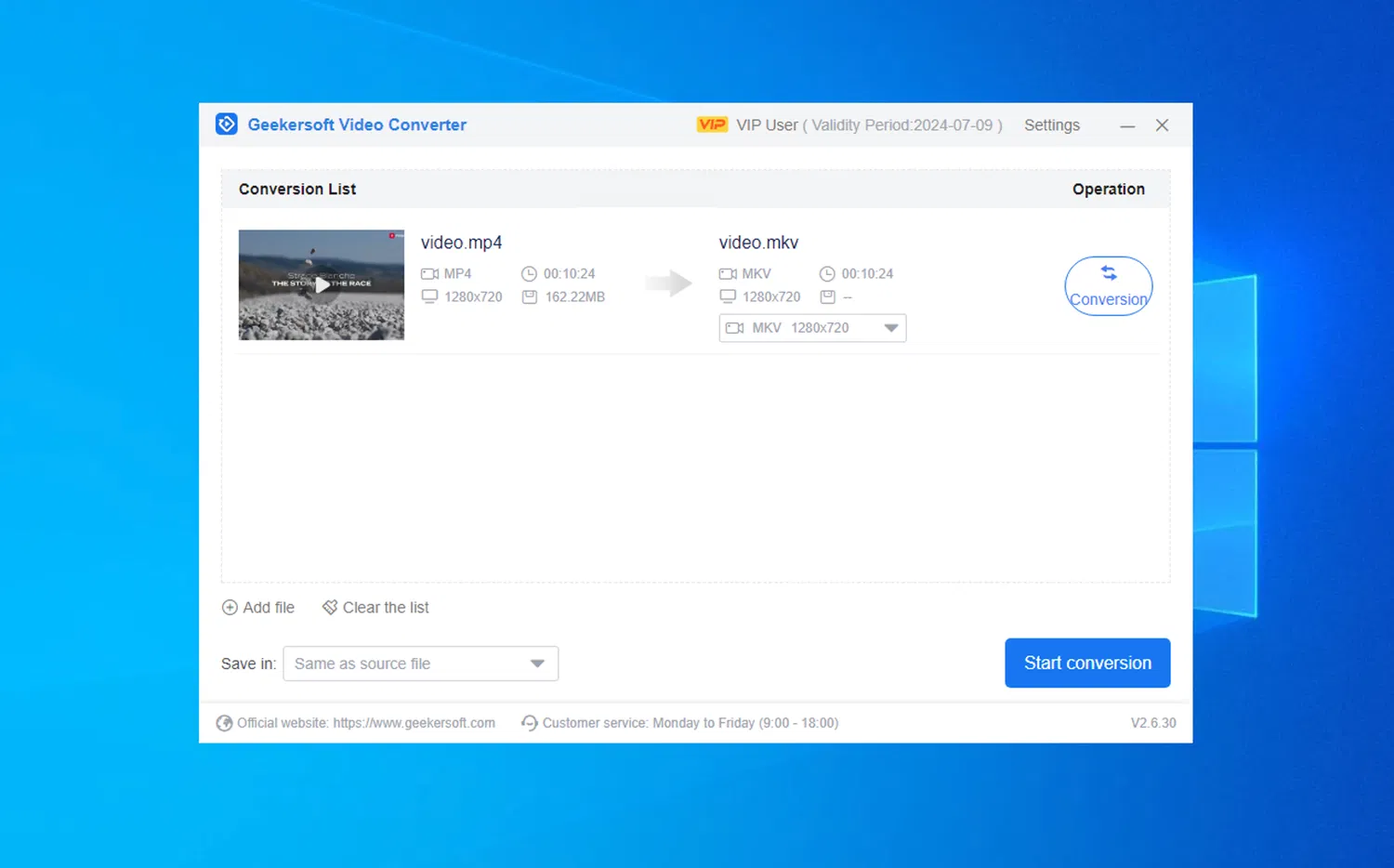This screenshot has width=1394, height=868.
Task: Click the source resolution text 1280x720
Action: coord(473,297)
